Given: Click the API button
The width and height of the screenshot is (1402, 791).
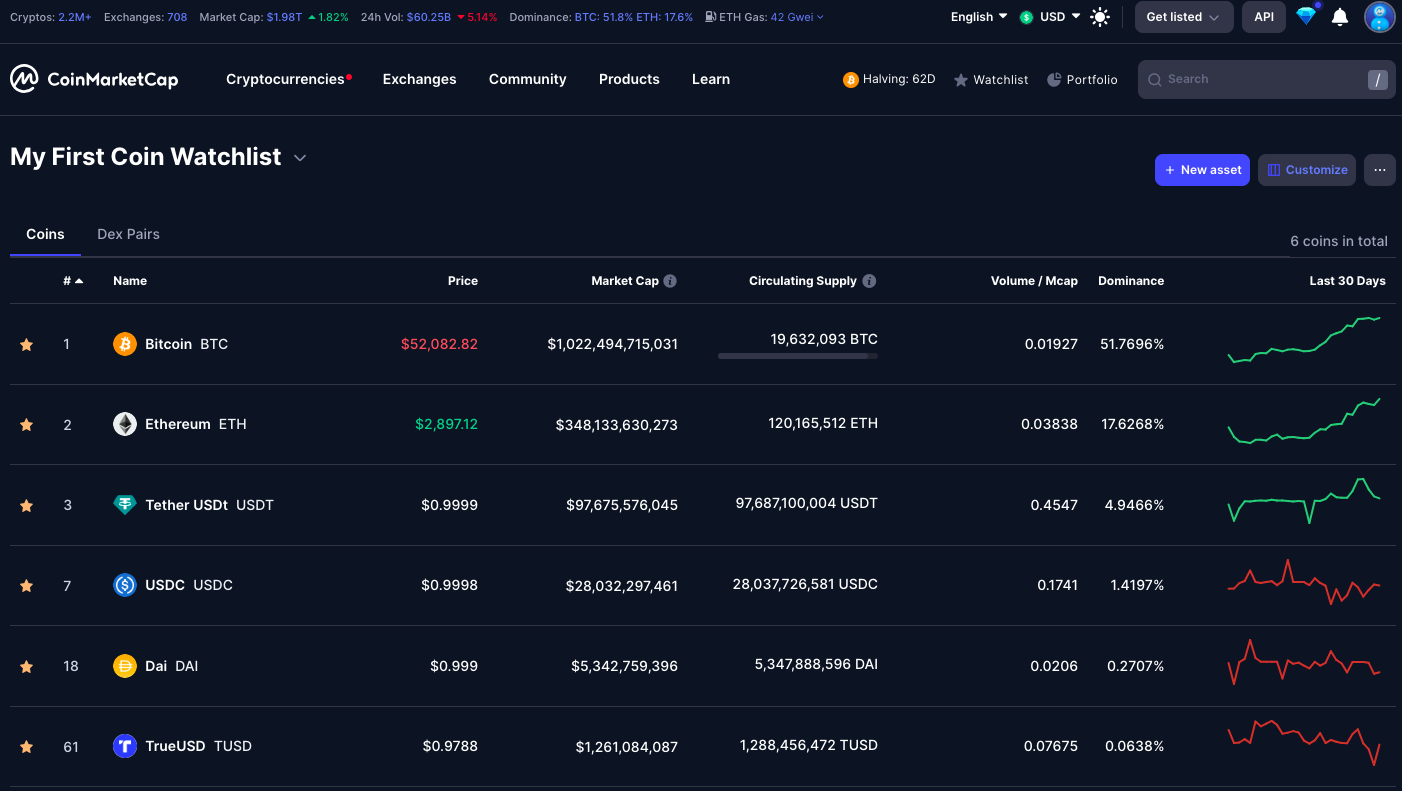Looking at the screenshot, I should 1264,17.
